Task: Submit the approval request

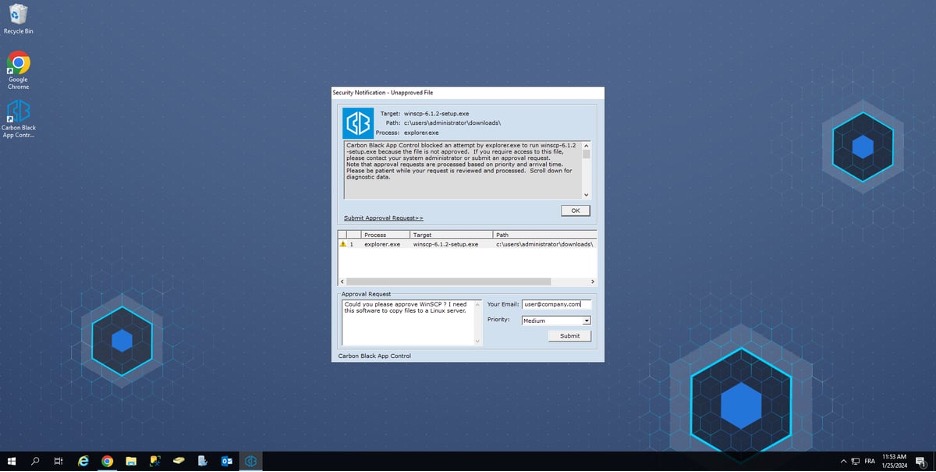Action: (569, 336)
